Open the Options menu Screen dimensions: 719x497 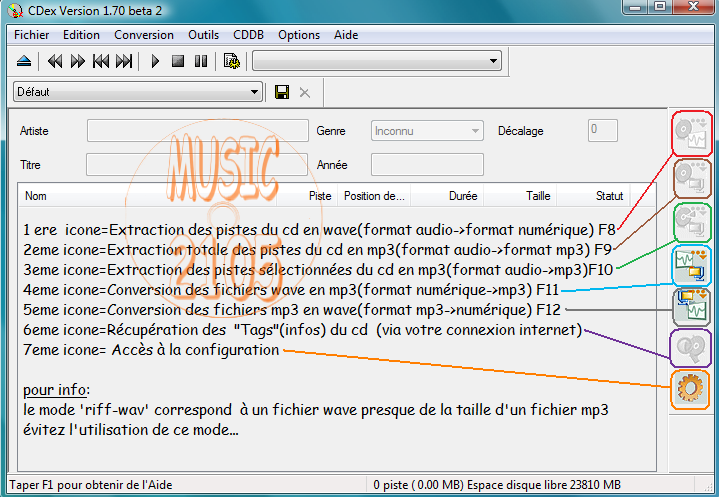click(x=299, y=35)
